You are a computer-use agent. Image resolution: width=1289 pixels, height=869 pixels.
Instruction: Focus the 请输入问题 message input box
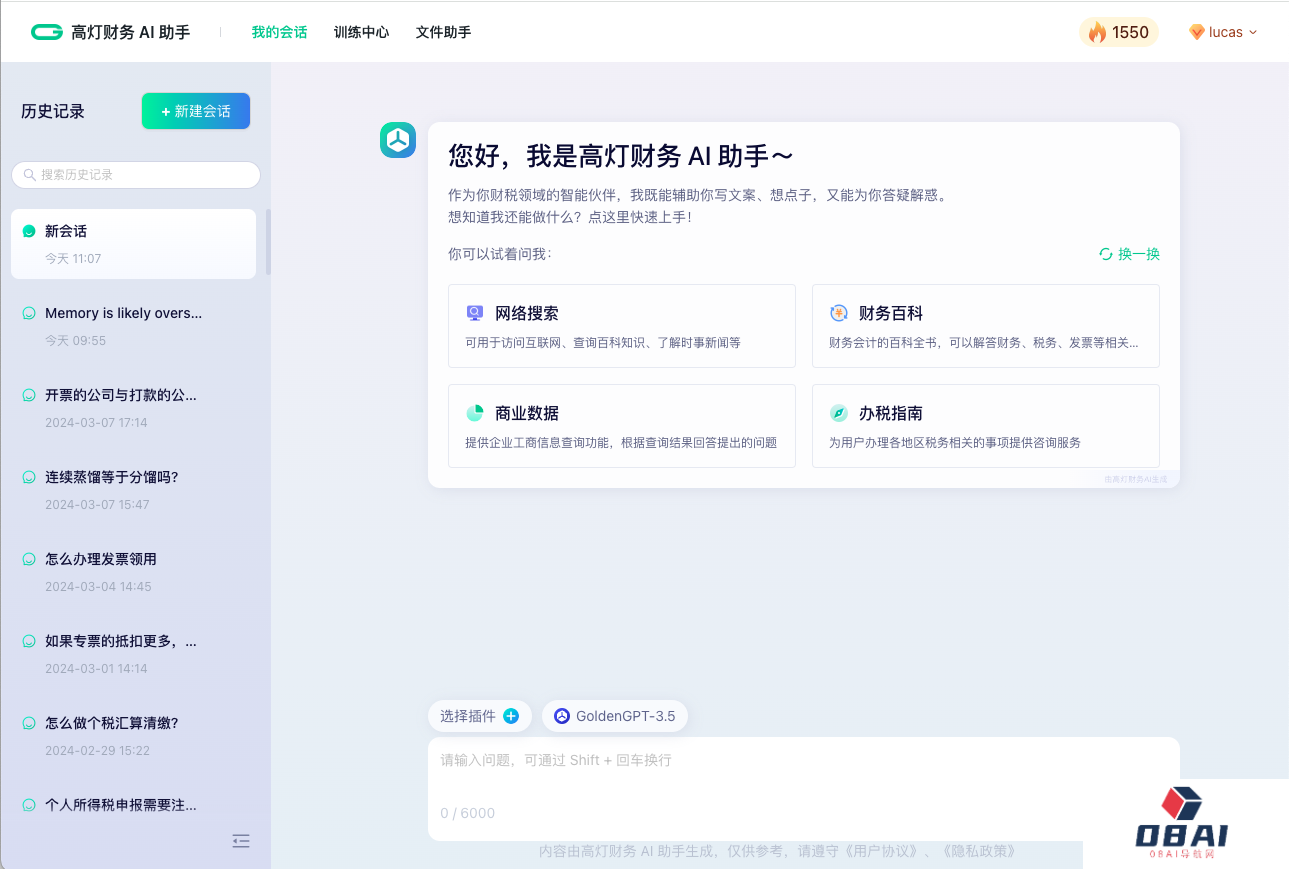(804, 789)
